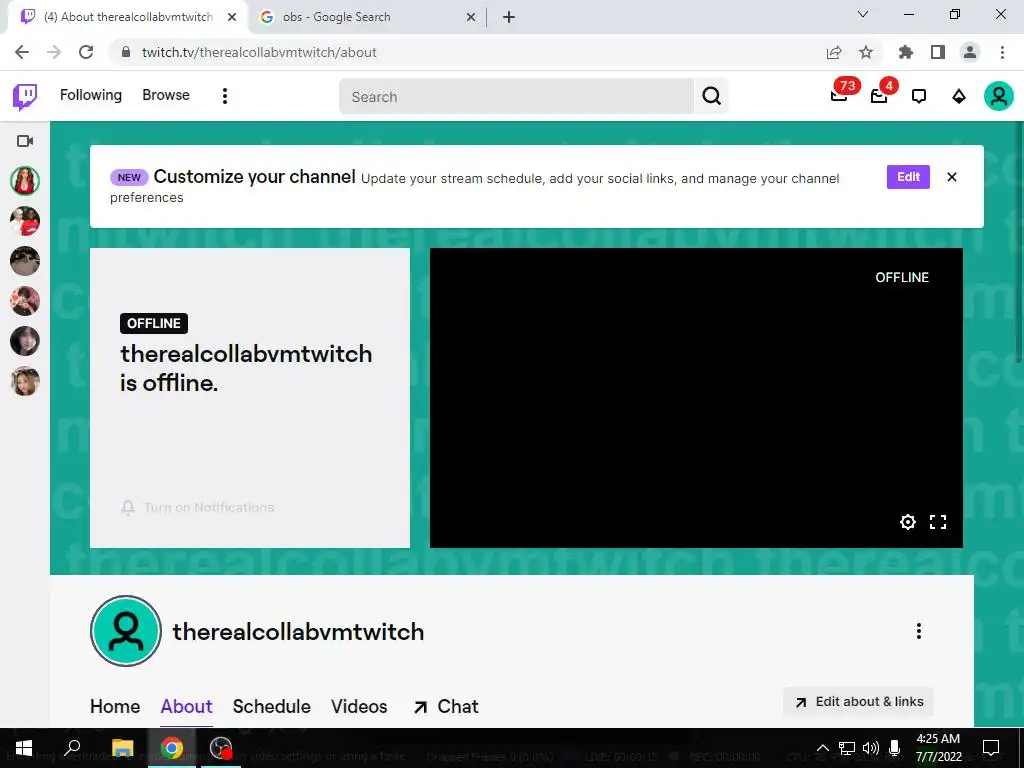Bookmark this page with star icon
This screenshot has height=768, width=1024.
pyautogui.click(x=866, y=52)
